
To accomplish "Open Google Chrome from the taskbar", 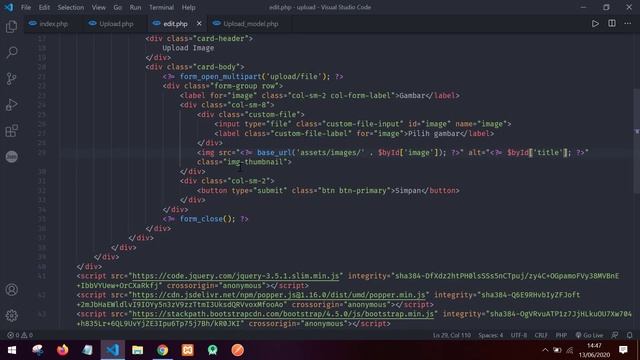I will coord(162,350).
